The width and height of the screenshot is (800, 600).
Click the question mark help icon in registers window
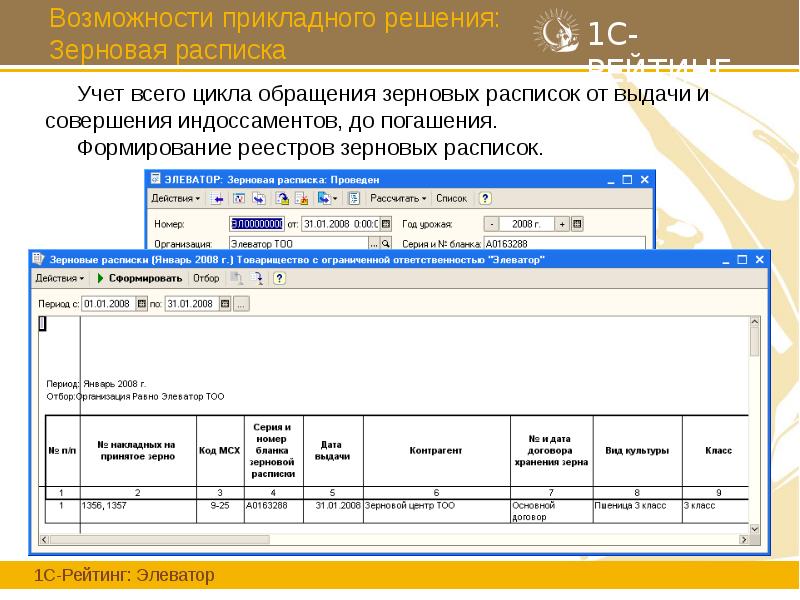tap(279, 280)
